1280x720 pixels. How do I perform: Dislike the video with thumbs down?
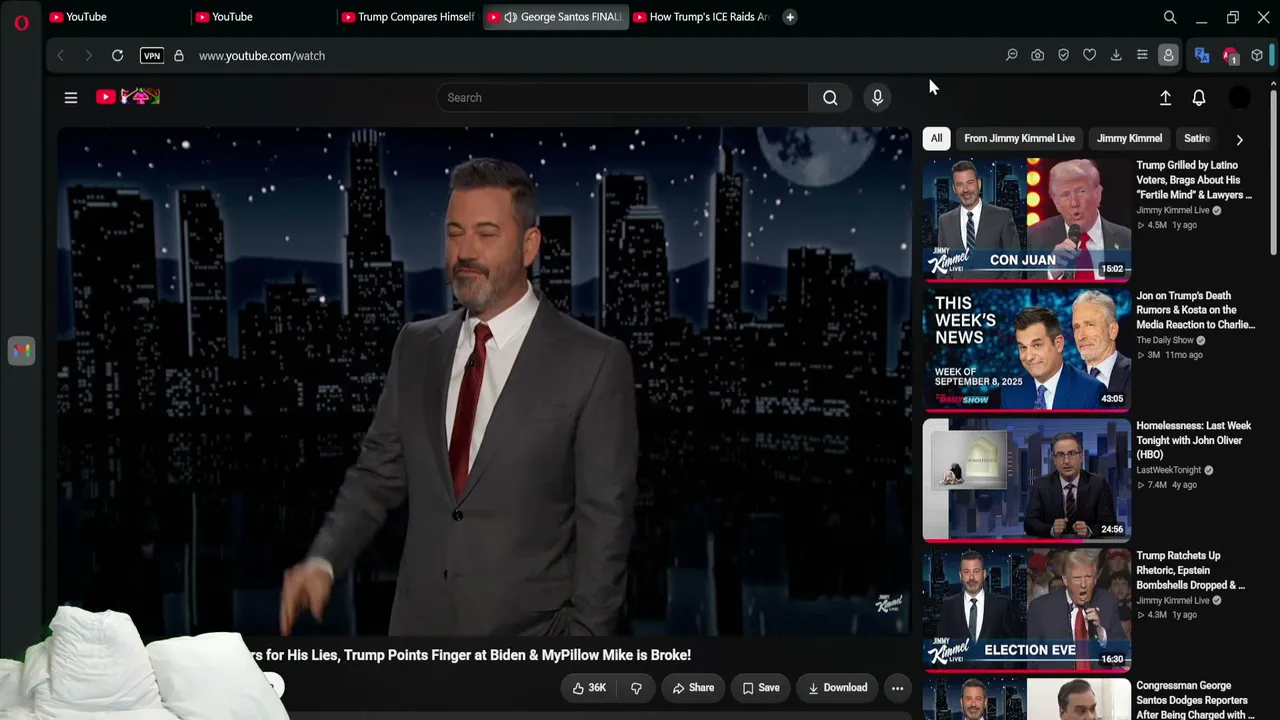[x=636, y=688]
